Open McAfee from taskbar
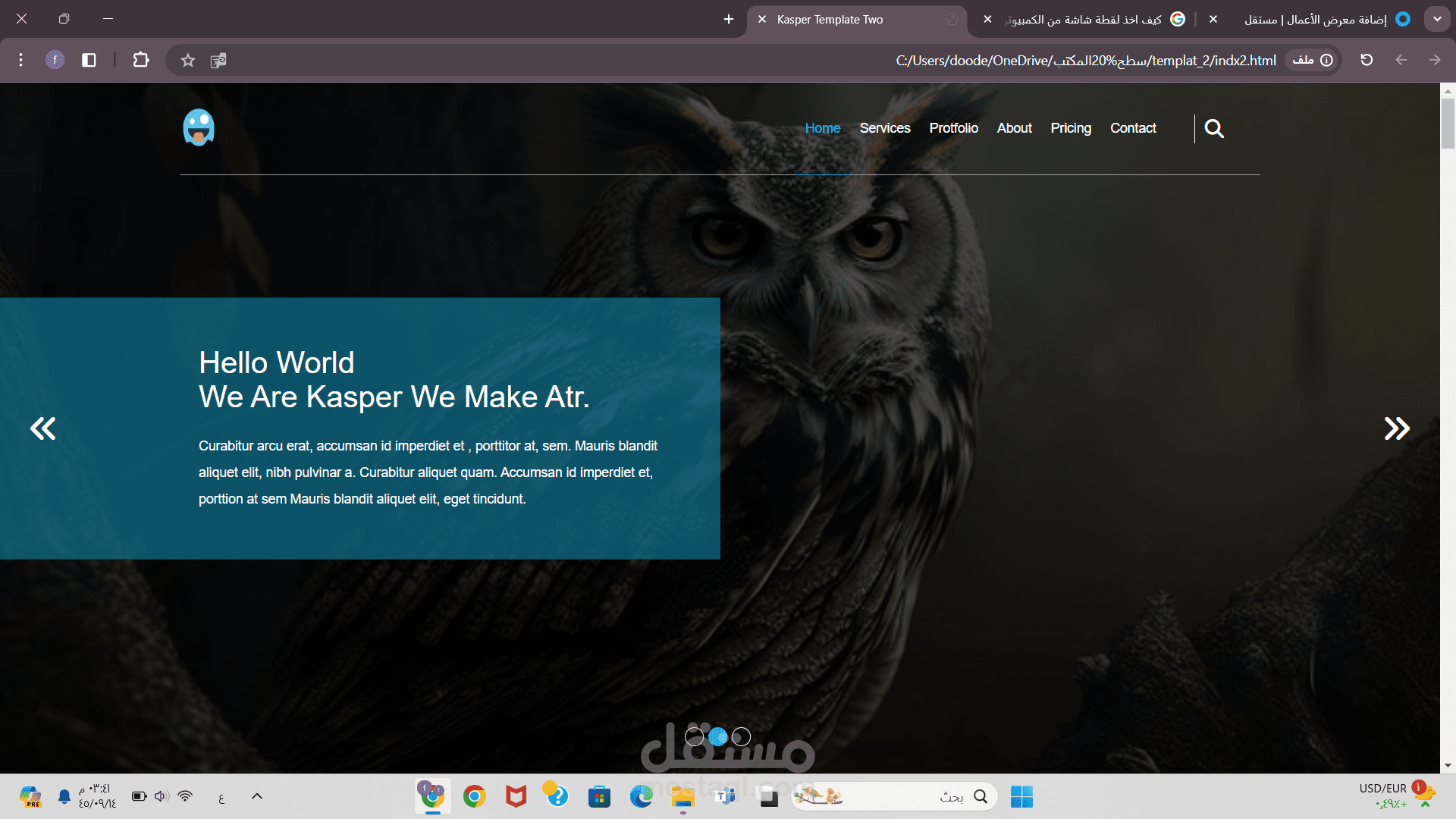The width and height of the screenshot is (1456, 819). [x=516, y=796]
